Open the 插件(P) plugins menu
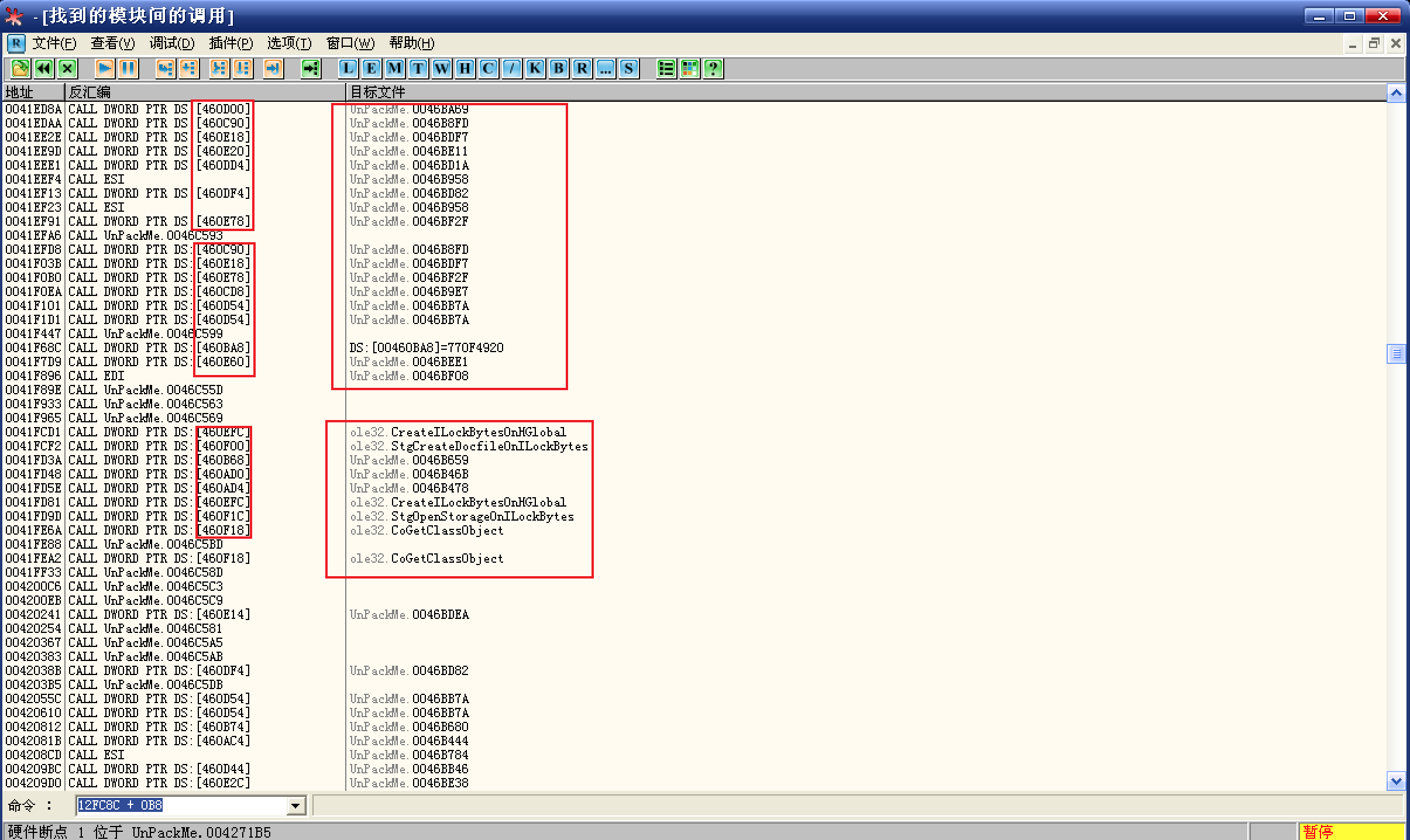This screenshot has height=840, width=1410. [x=231, y=43]
